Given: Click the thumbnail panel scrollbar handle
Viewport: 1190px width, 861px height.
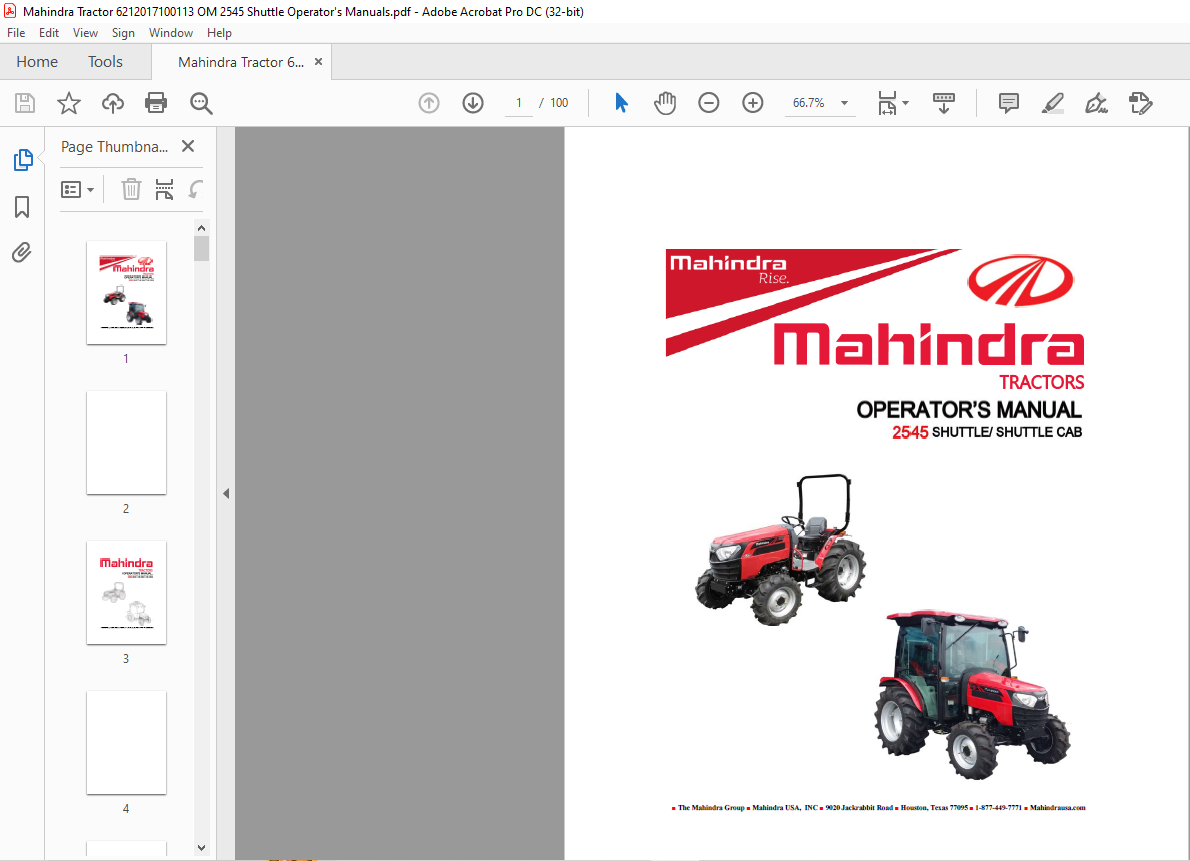Looking at the screenshot, I should click(201, 248).
